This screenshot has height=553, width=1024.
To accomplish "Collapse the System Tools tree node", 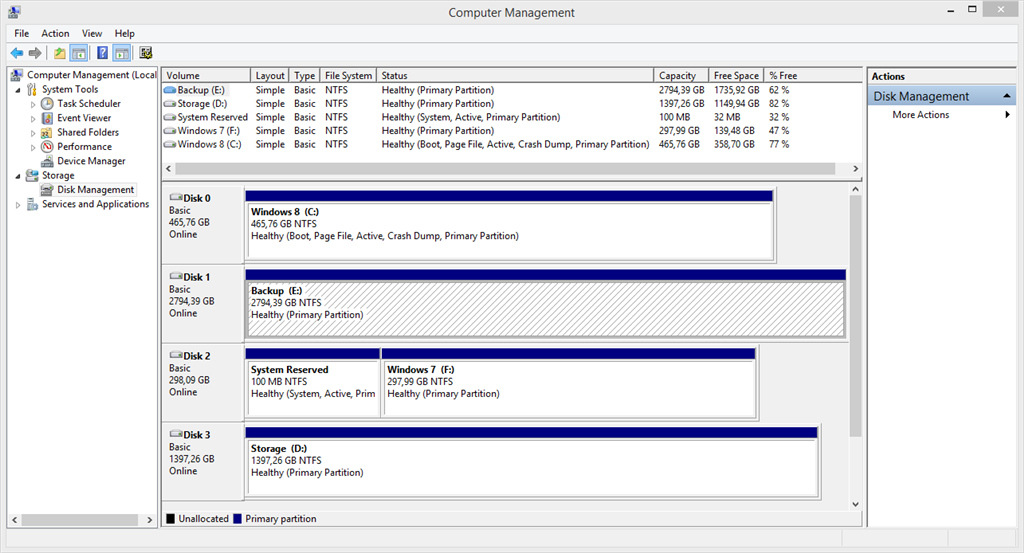I will pyautogui.click(x=18, y=90).
